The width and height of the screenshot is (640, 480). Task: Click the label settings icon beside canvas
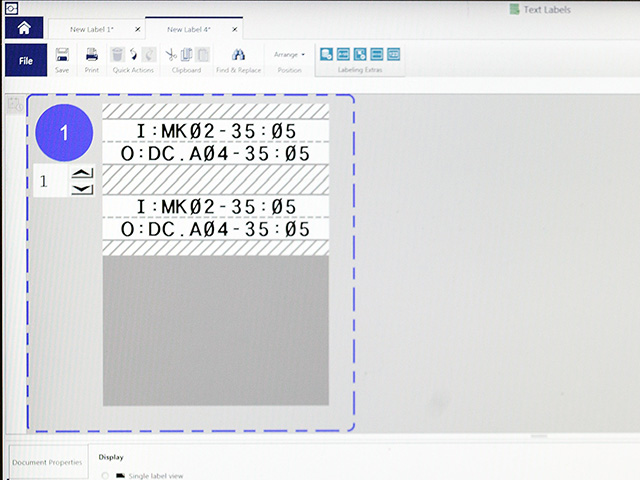coord(16,105)
